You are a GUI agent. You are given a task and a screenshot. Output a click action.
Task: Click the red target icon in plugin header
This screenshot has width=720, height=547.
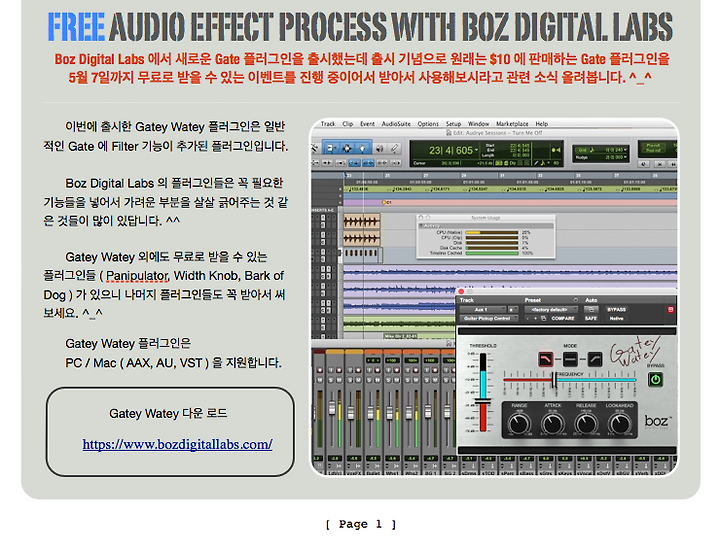coord(670,310)
